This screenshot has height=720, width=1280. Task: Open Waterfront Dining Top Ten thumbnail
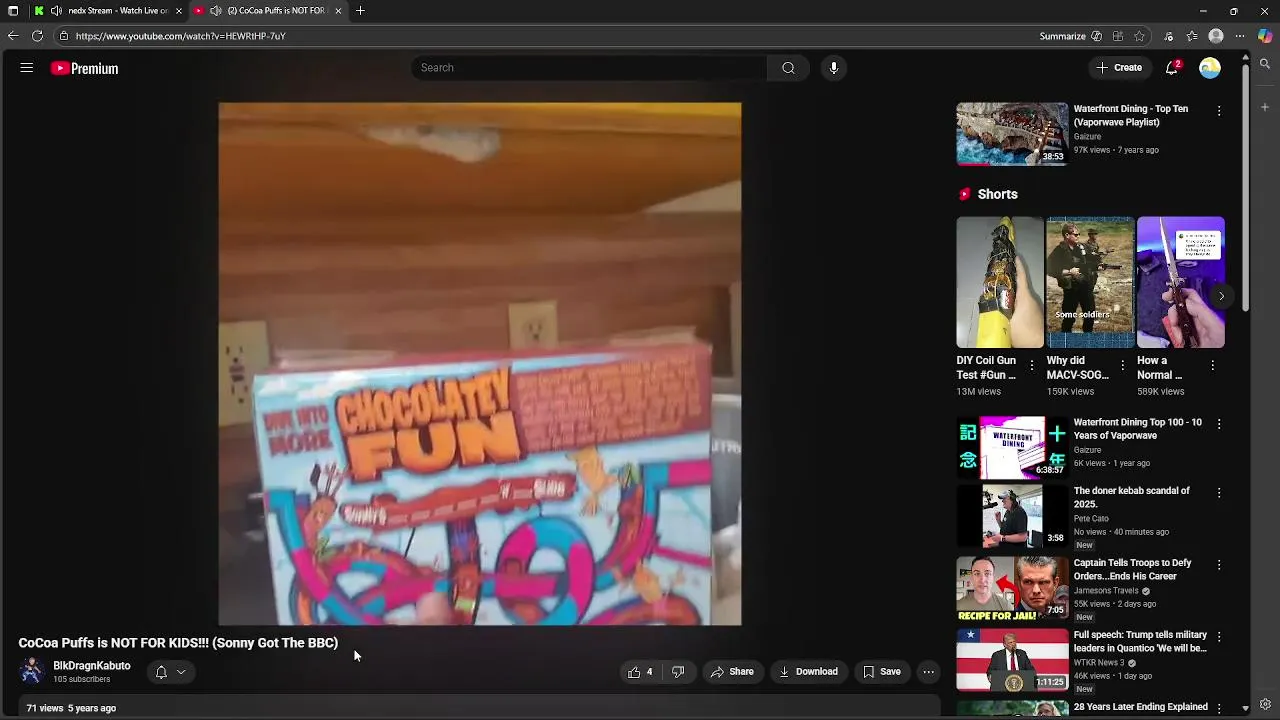(1012, 134)
